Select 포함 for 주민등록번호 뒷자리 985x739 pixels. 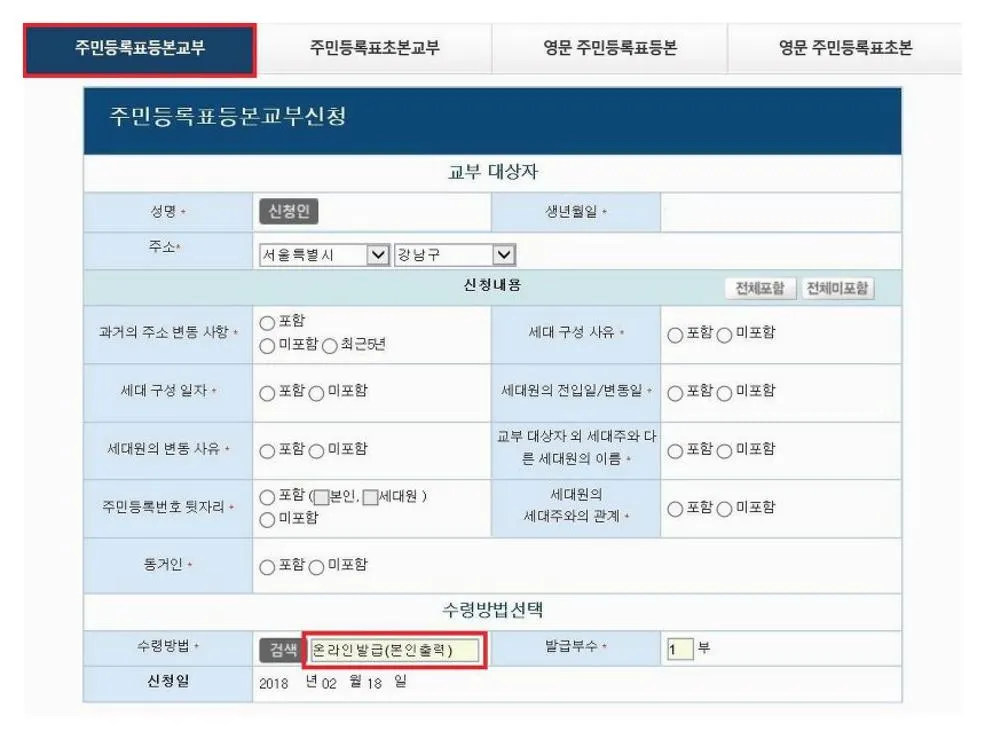click(x=267, y=497)
